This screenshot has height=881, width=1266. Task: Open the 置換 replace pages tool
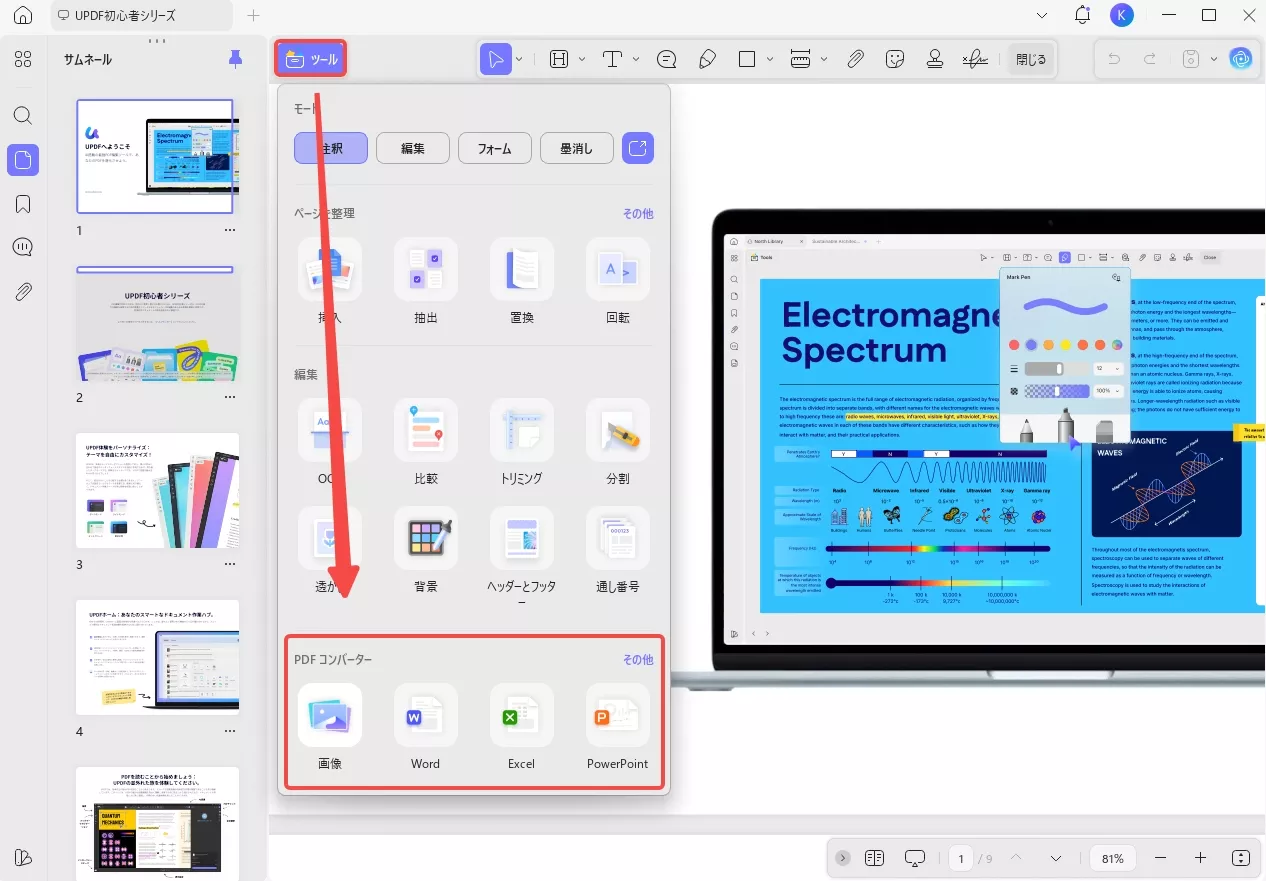point(522,281)
